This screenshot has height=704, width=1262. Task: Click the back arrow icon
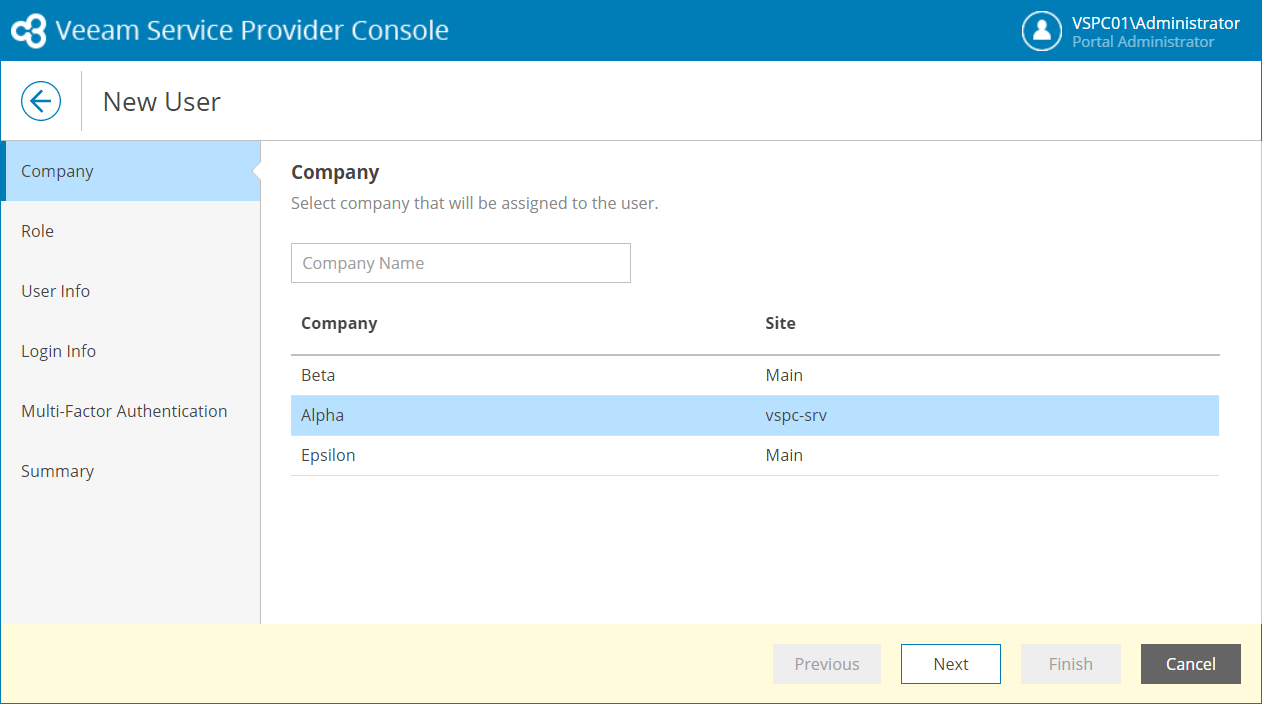tap(41, 101)
